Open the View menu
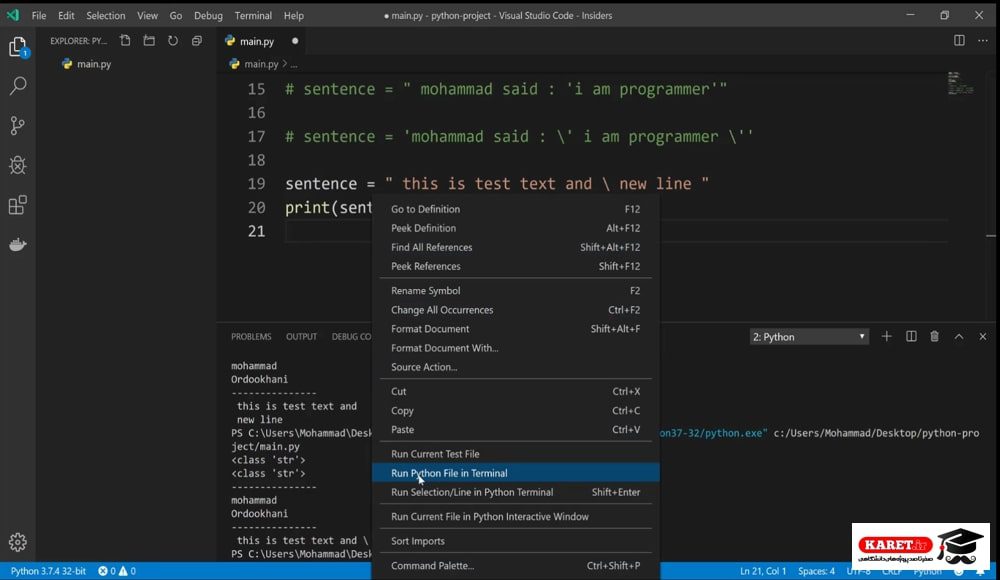The height and width of the screenshot is (580, 1000). click(x=147, y=15)
